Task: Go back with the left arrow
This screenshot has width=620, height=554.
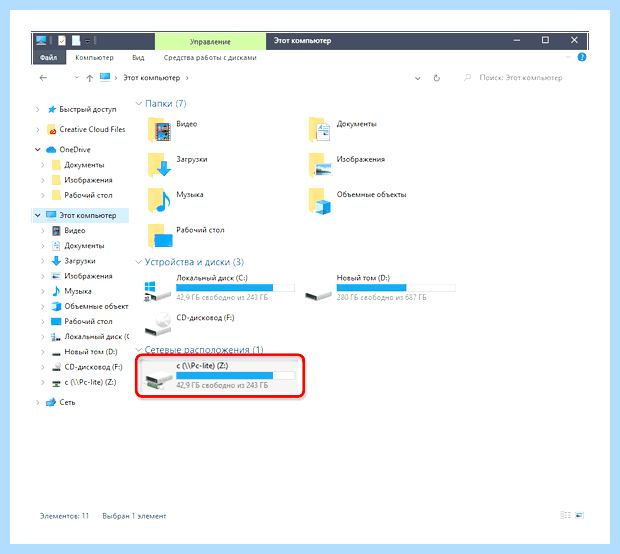Action: (x=43, y=78)
